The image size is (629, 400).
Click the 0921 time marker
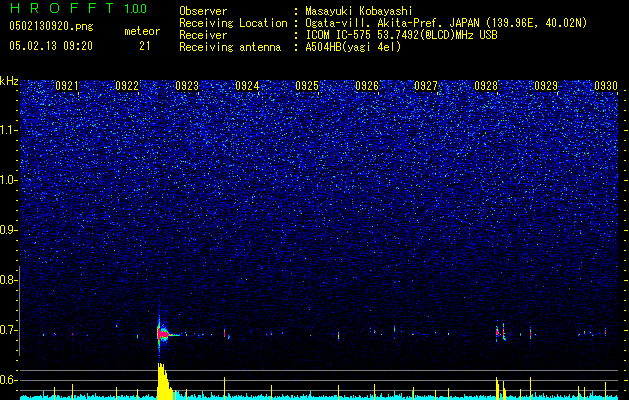tap(67, 86)
